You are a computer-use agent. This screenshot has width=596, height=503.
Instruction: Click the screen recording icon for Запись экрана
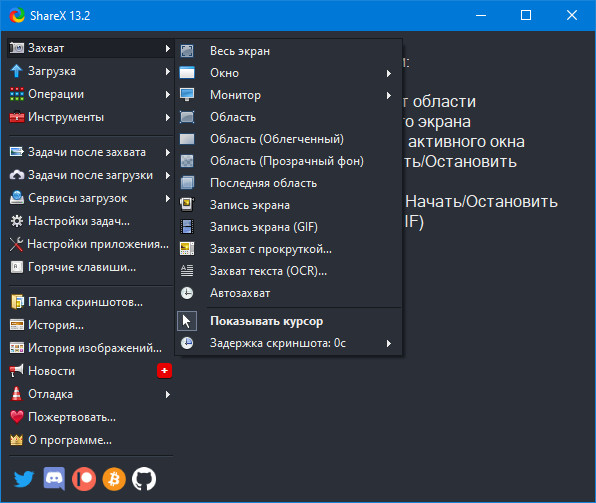187,205
